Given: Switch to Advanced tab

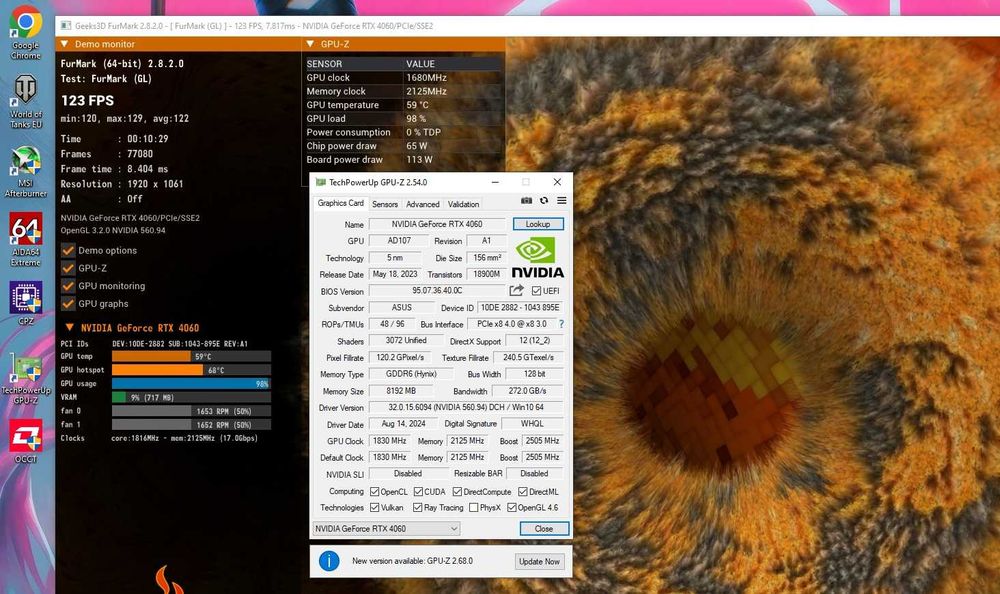Looking at the screenshot, I should coord(423,204).
